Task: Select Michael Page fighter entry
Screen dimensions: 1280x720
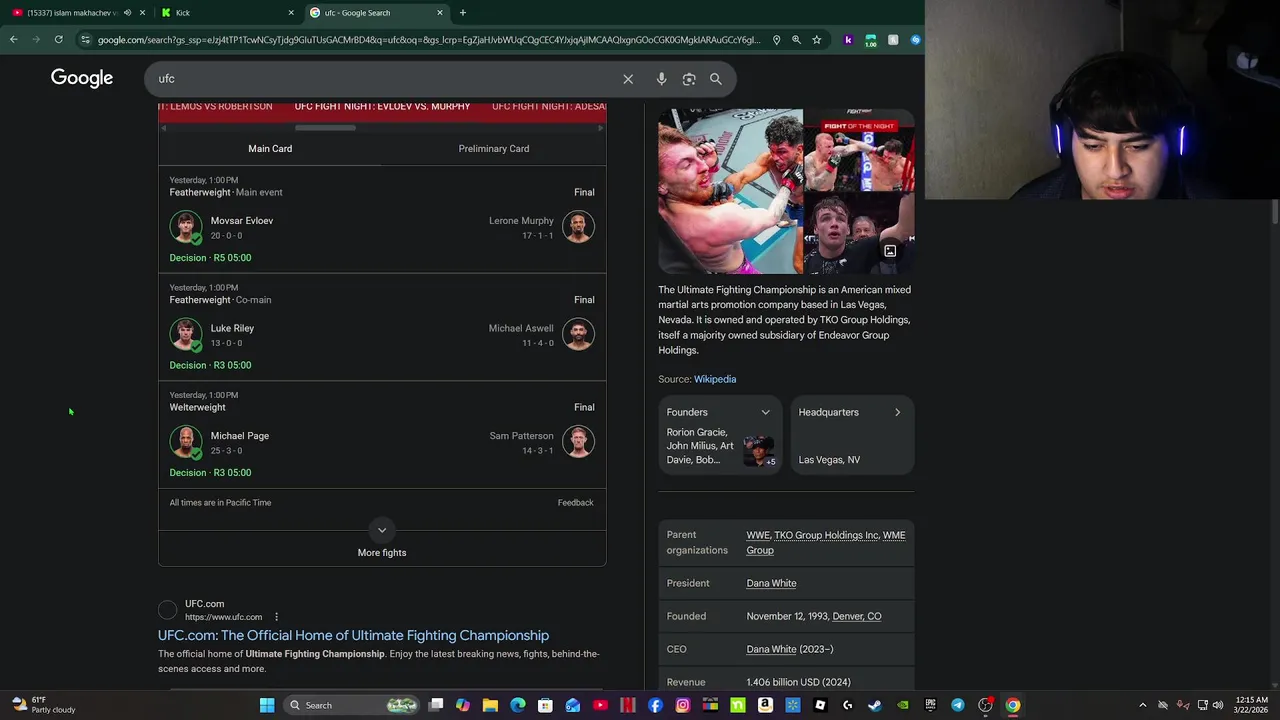Action: pos(219,442)
